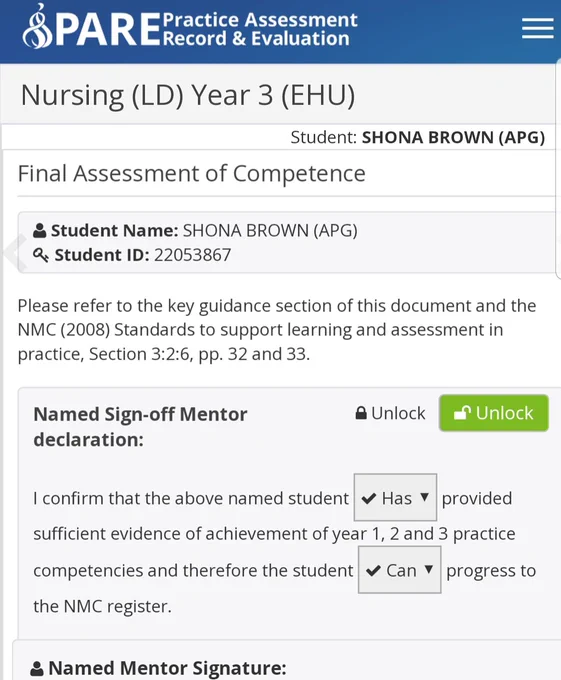
Task: Click the Named Sign-off Mentor declaration title
Action: point(140,427)
